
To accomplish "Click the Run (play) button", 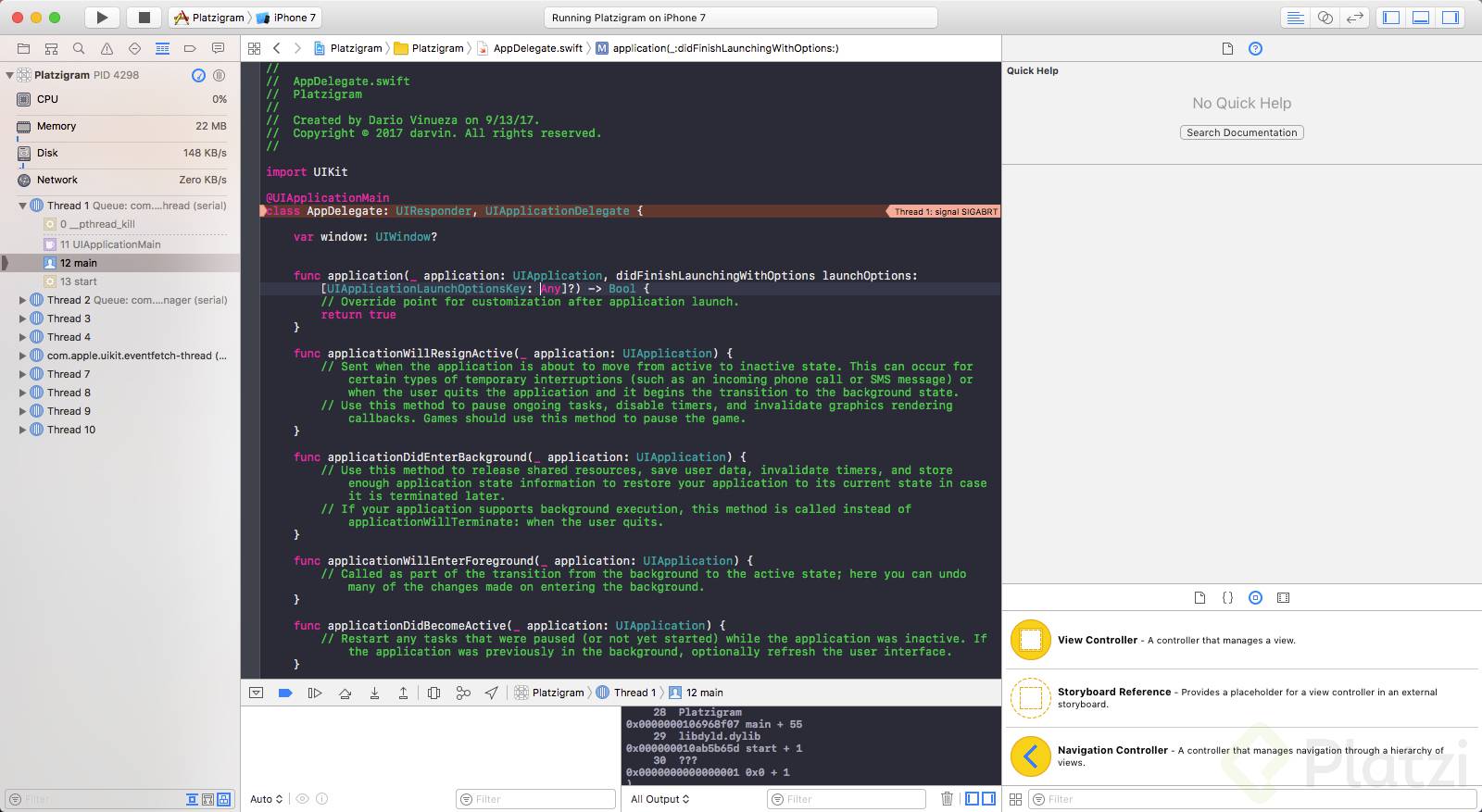I will [x=102, y=18].
